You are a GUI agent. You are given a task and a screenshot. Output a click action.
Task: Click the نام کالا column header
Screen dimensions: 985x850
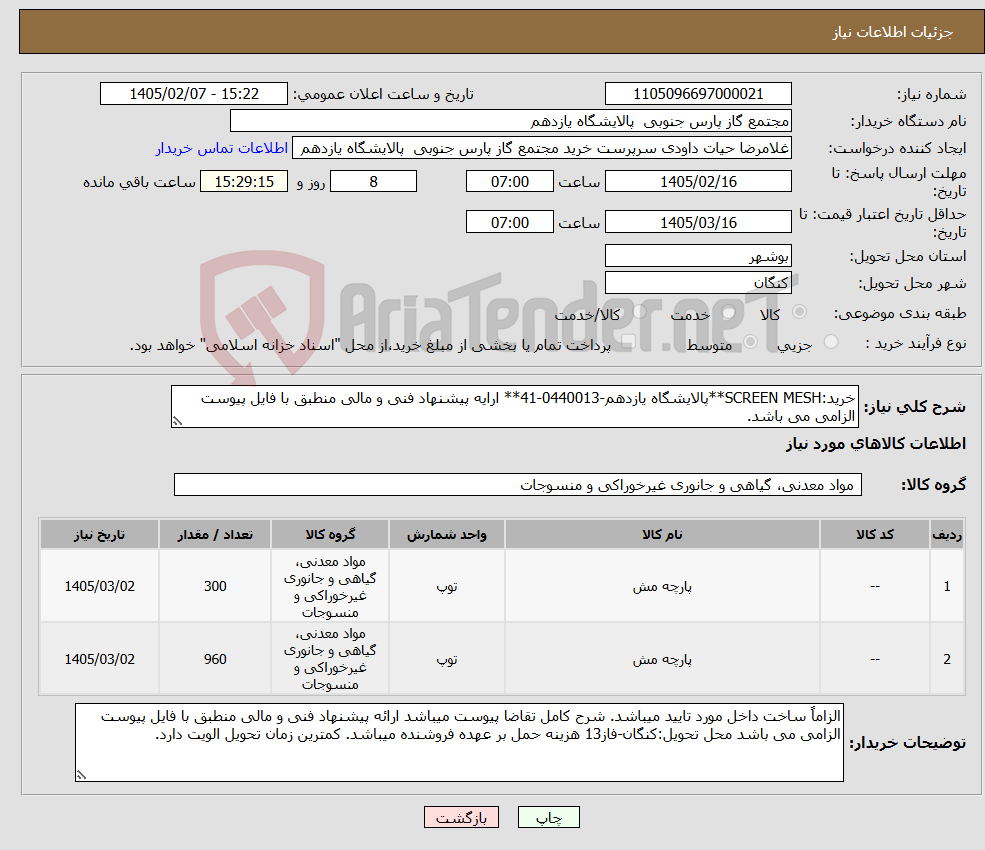point(662,535)
